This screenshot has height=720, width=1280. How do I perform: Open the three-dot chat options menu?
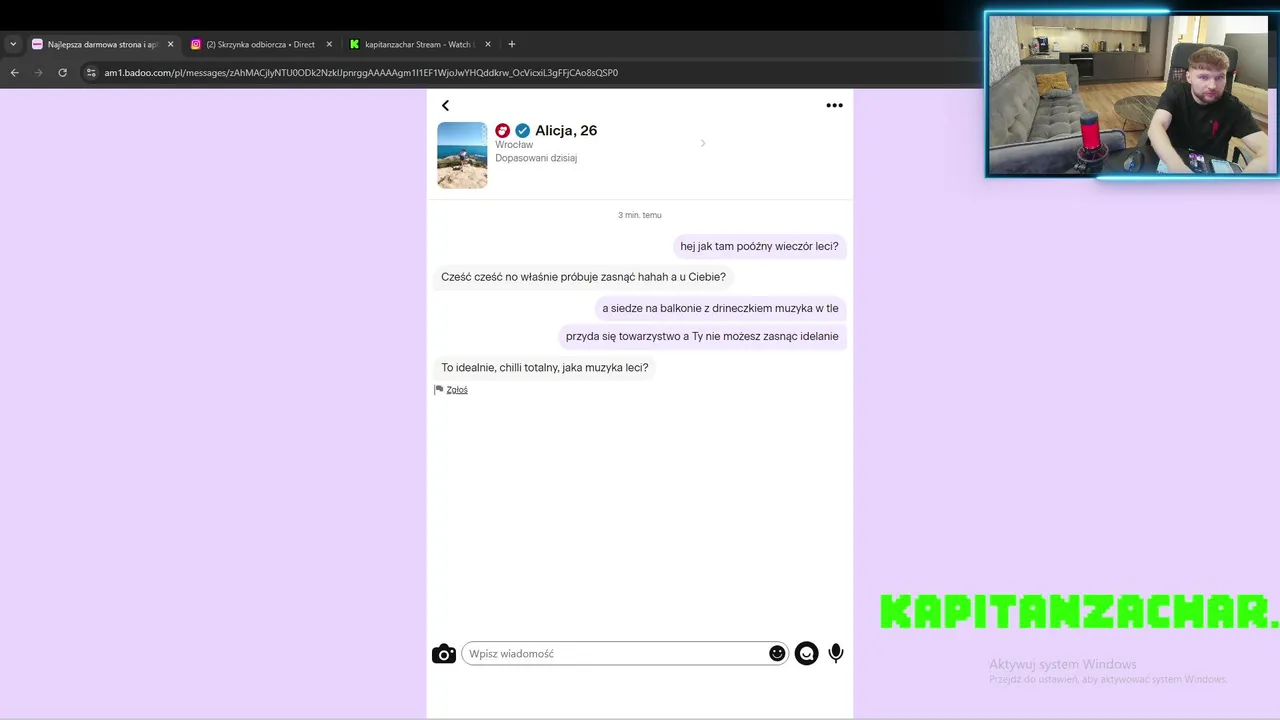[834, 105]
